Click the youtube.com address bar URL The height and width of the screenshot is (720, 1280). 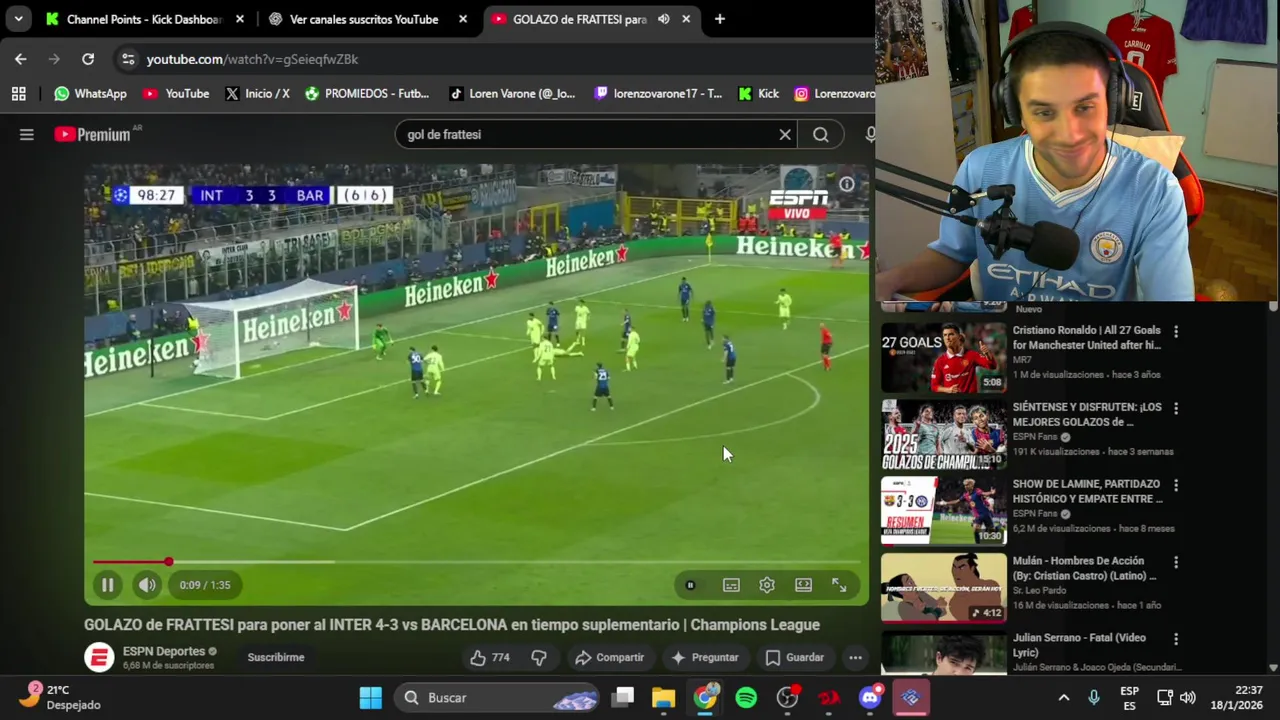[252, 59]
